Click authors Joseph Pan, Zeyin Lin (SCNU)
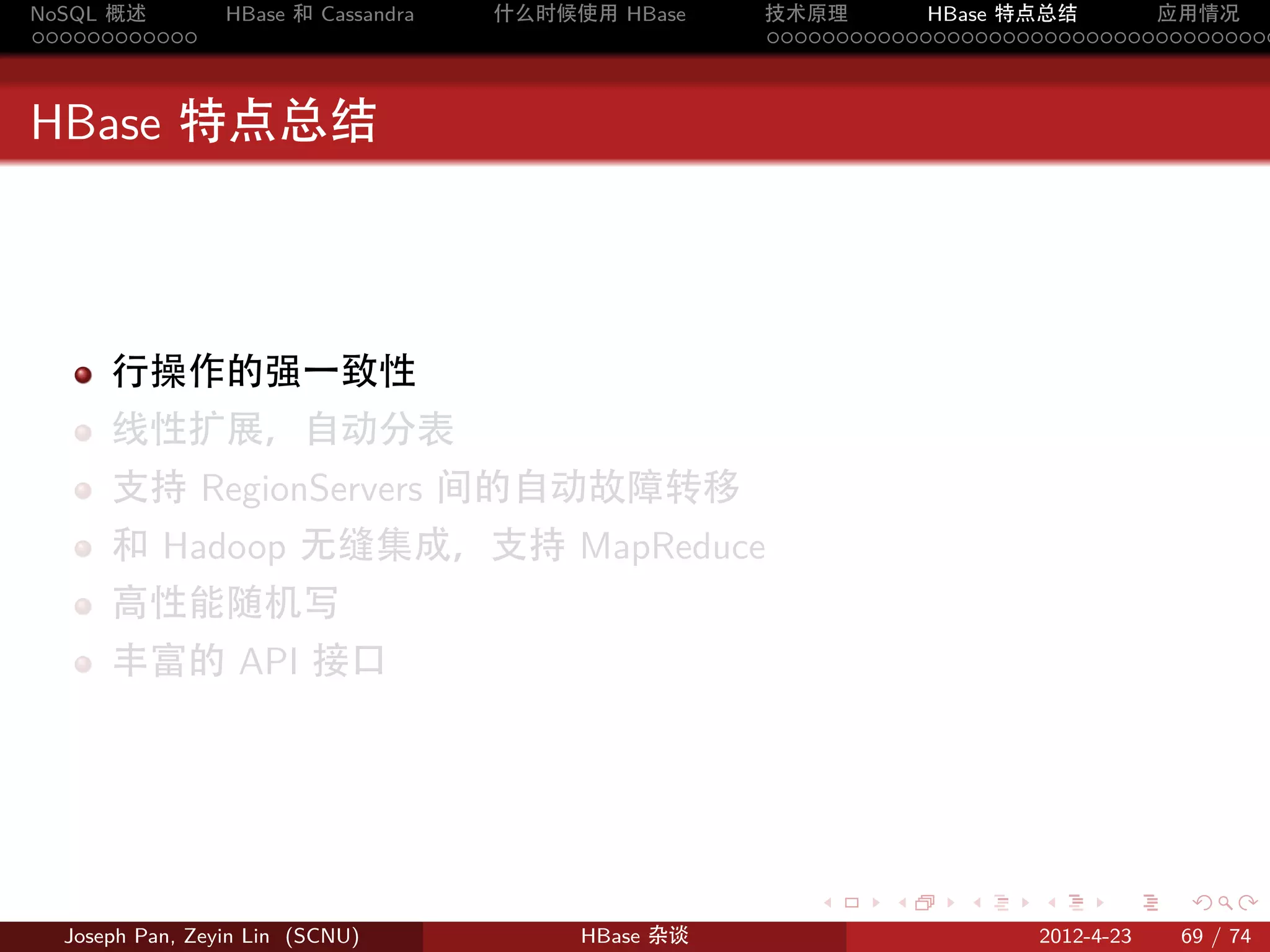 (x=211, y=936)
